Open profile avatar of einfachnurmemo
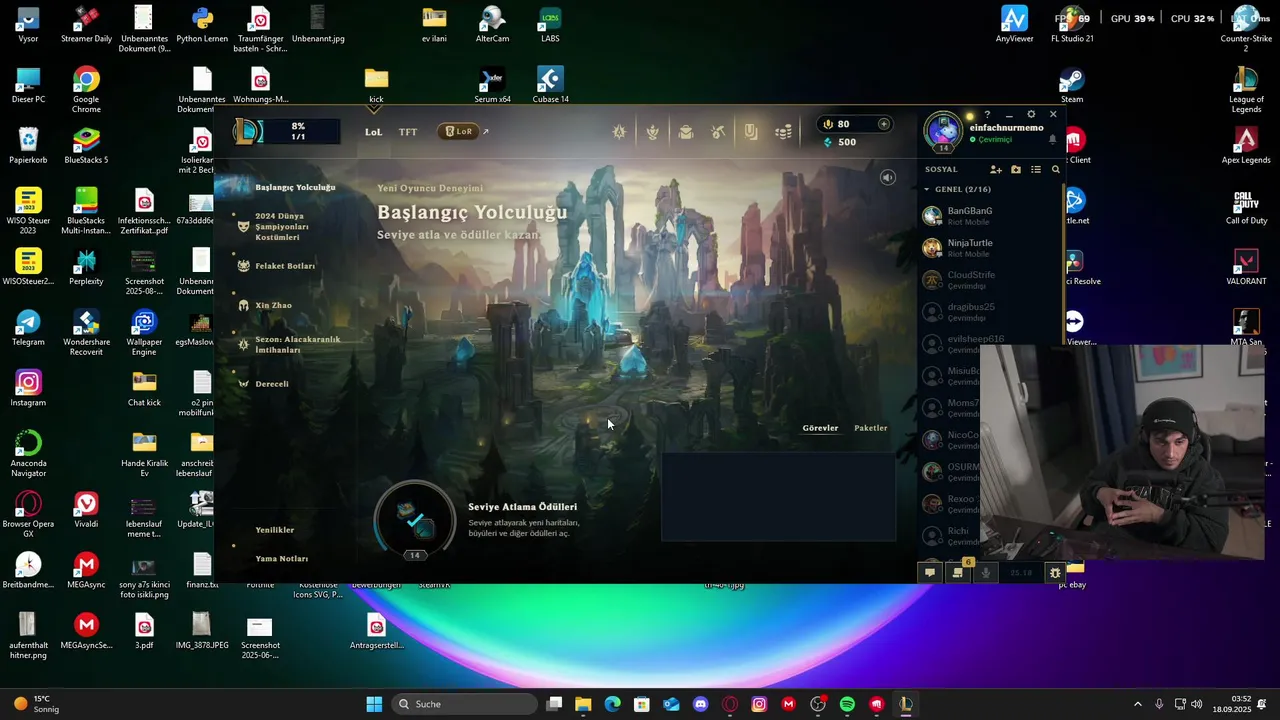 943,131
